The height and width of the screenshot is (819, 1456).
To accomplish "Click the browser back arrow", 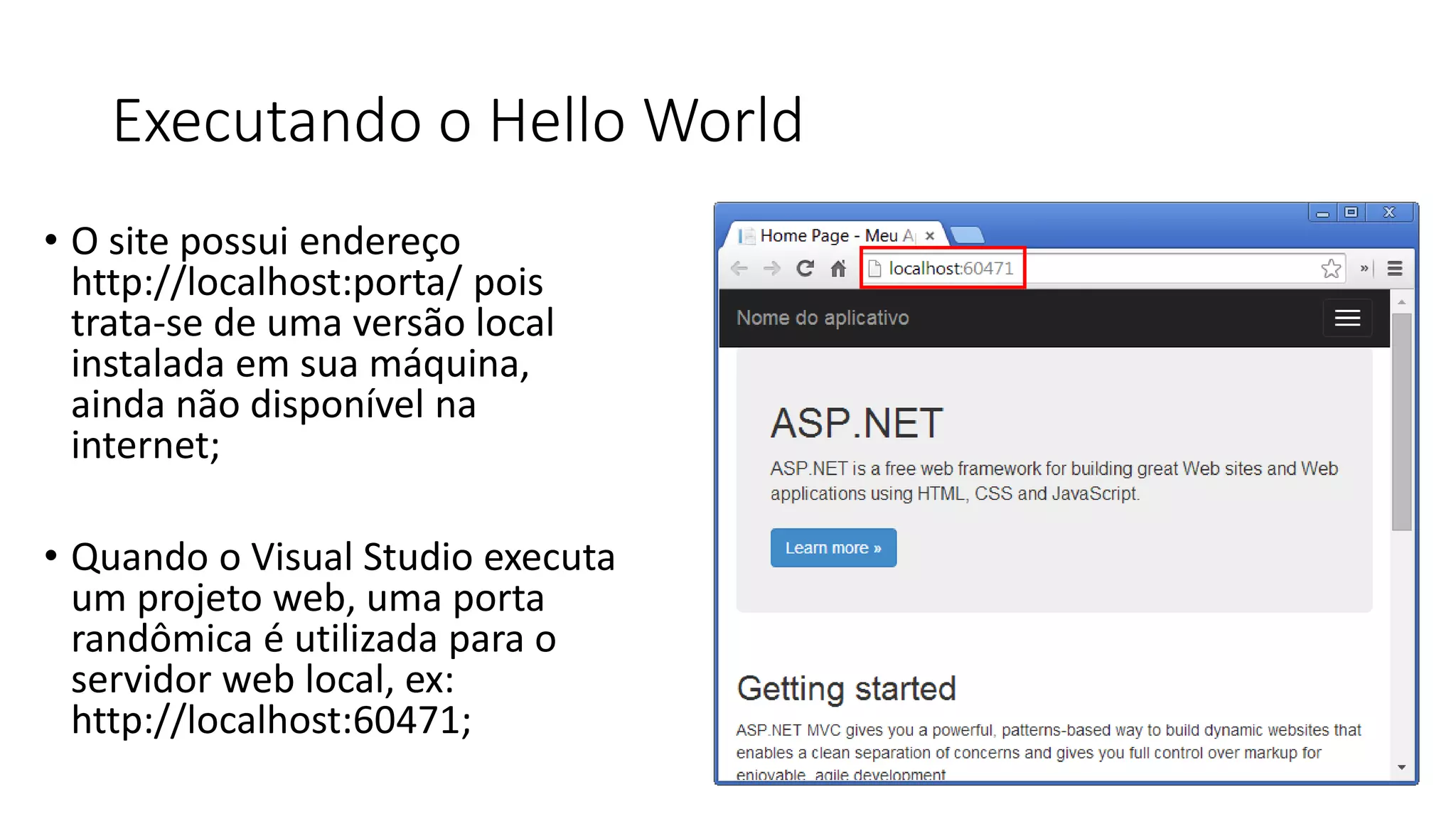I will (x=739, y=269).
